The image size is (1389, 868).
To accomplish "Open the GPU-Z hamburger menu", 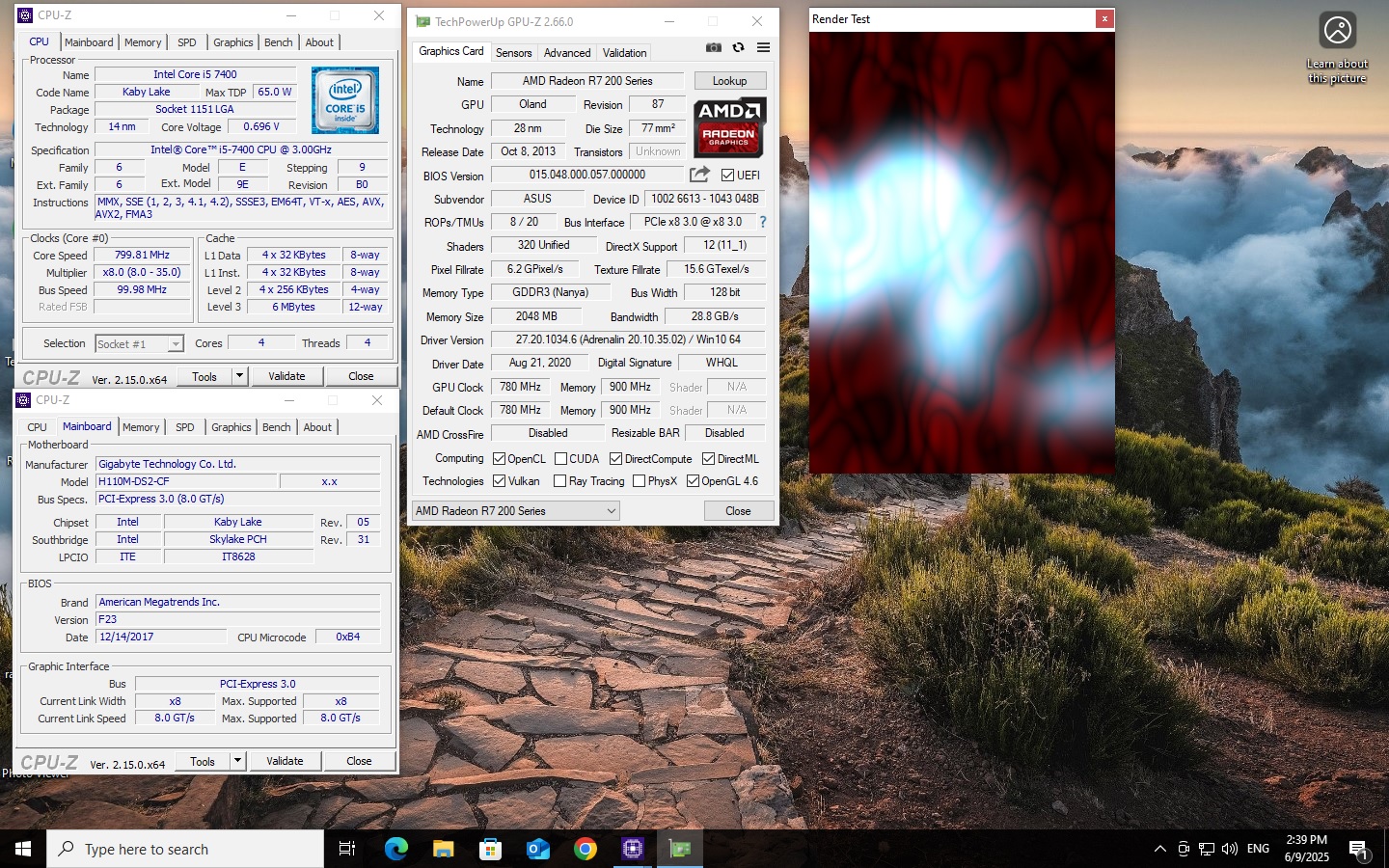I will 763,47.
